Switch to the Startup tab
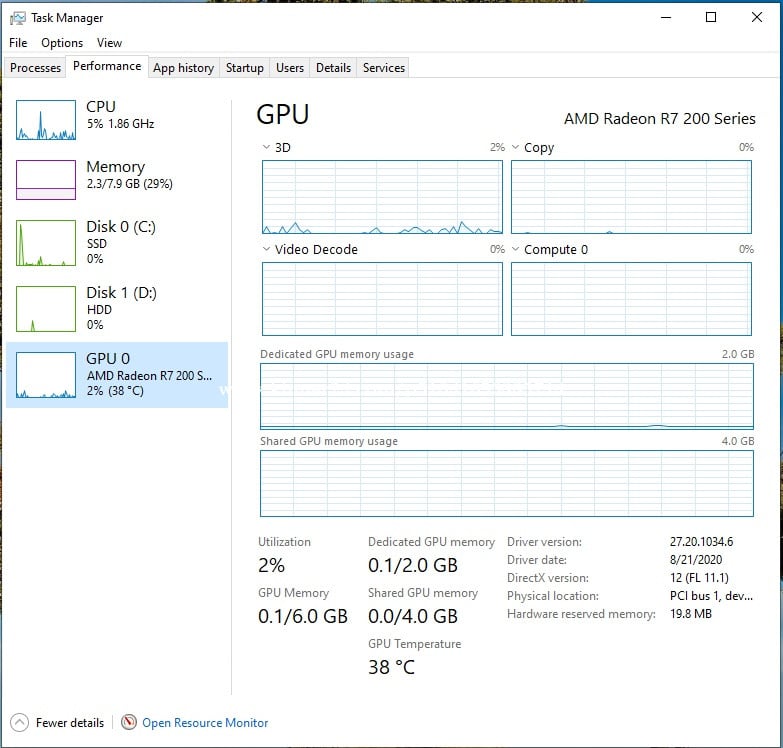The width and height of the screenshot is (783, 748). coord(244,68)
